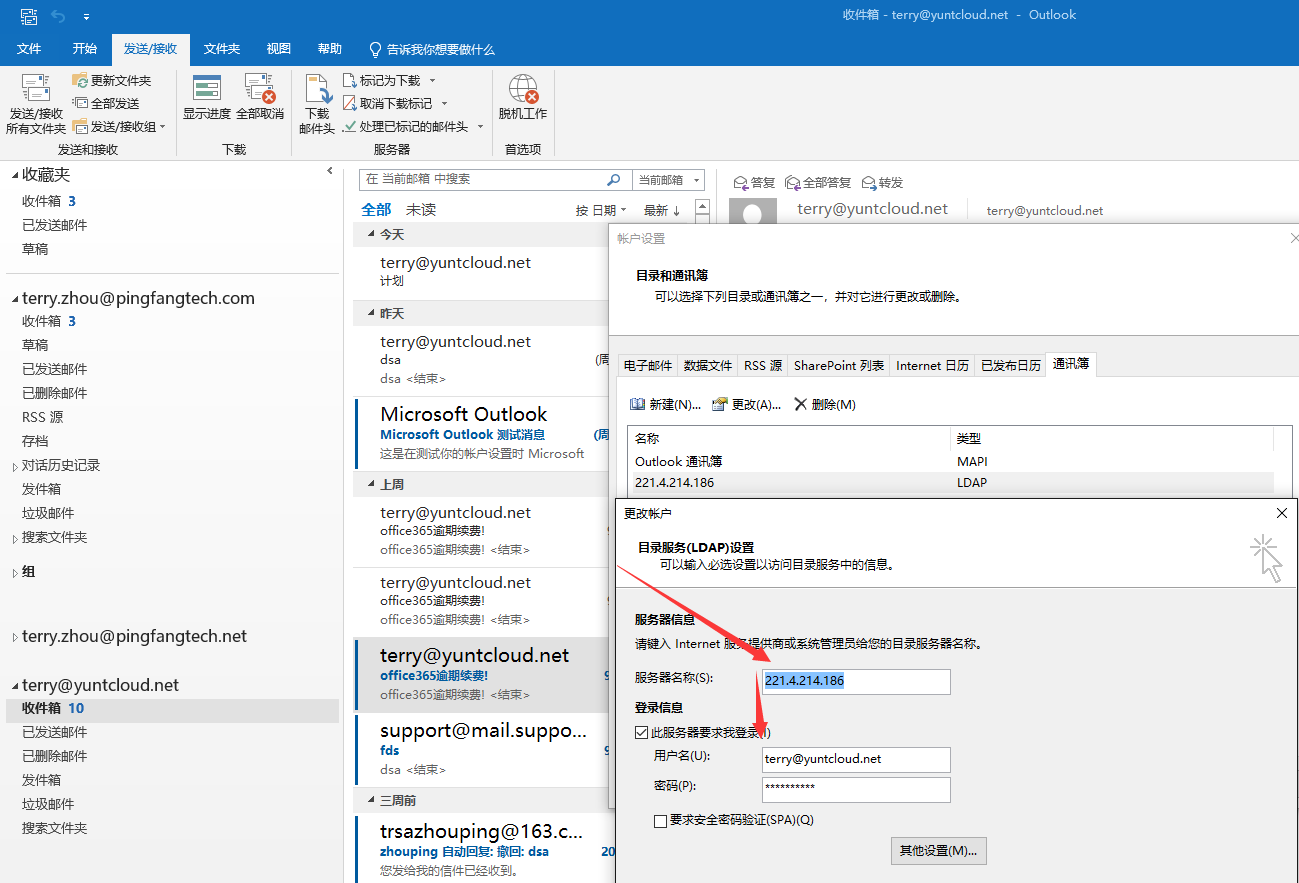Open 存档 folder
The image size is (1299, 883).
click(x=35, y=441)
